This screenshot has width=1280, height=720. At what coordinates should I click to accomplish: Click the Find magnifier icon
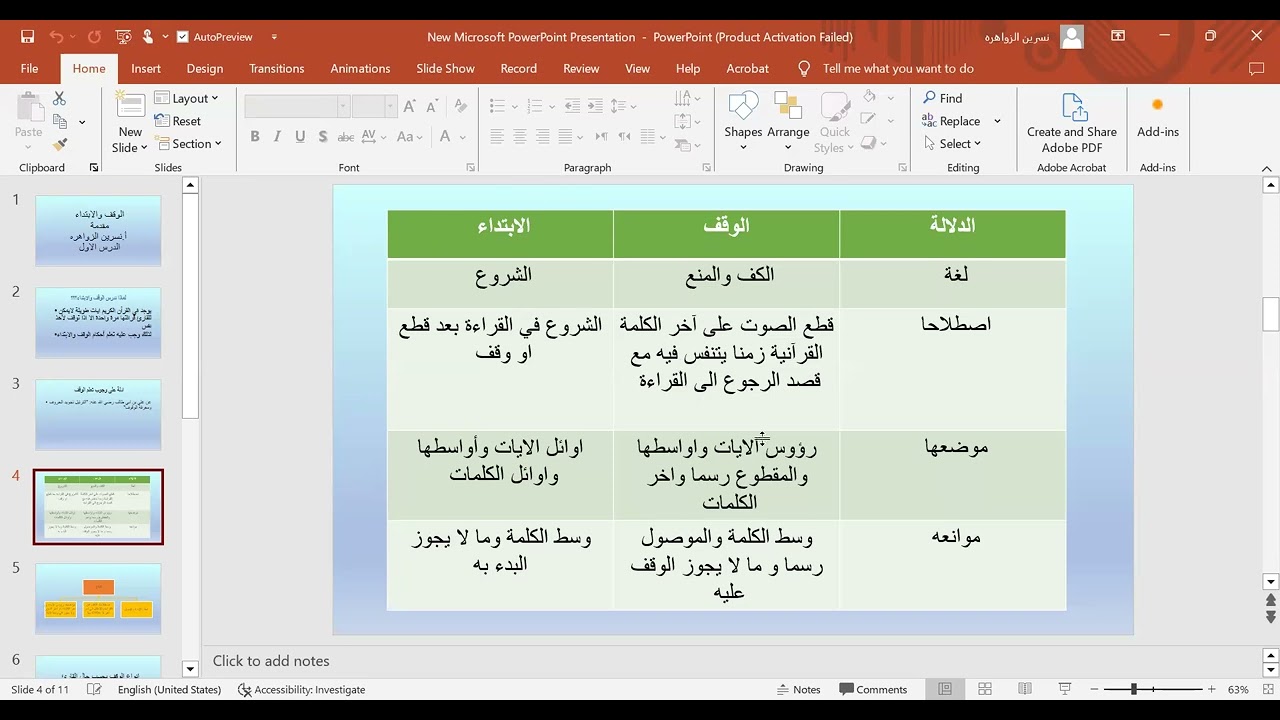click(x=929, y=98)
